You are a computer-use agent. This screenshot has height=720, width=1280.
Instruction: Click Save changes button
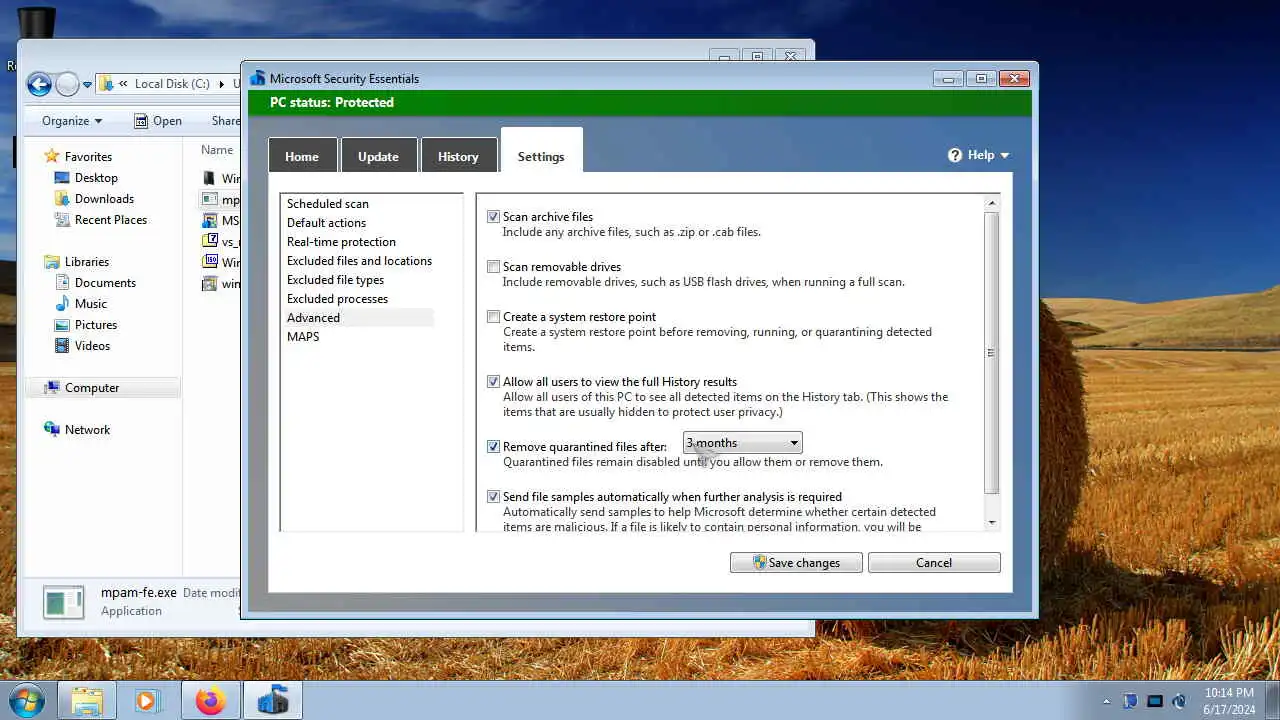(x=797, y=563)
